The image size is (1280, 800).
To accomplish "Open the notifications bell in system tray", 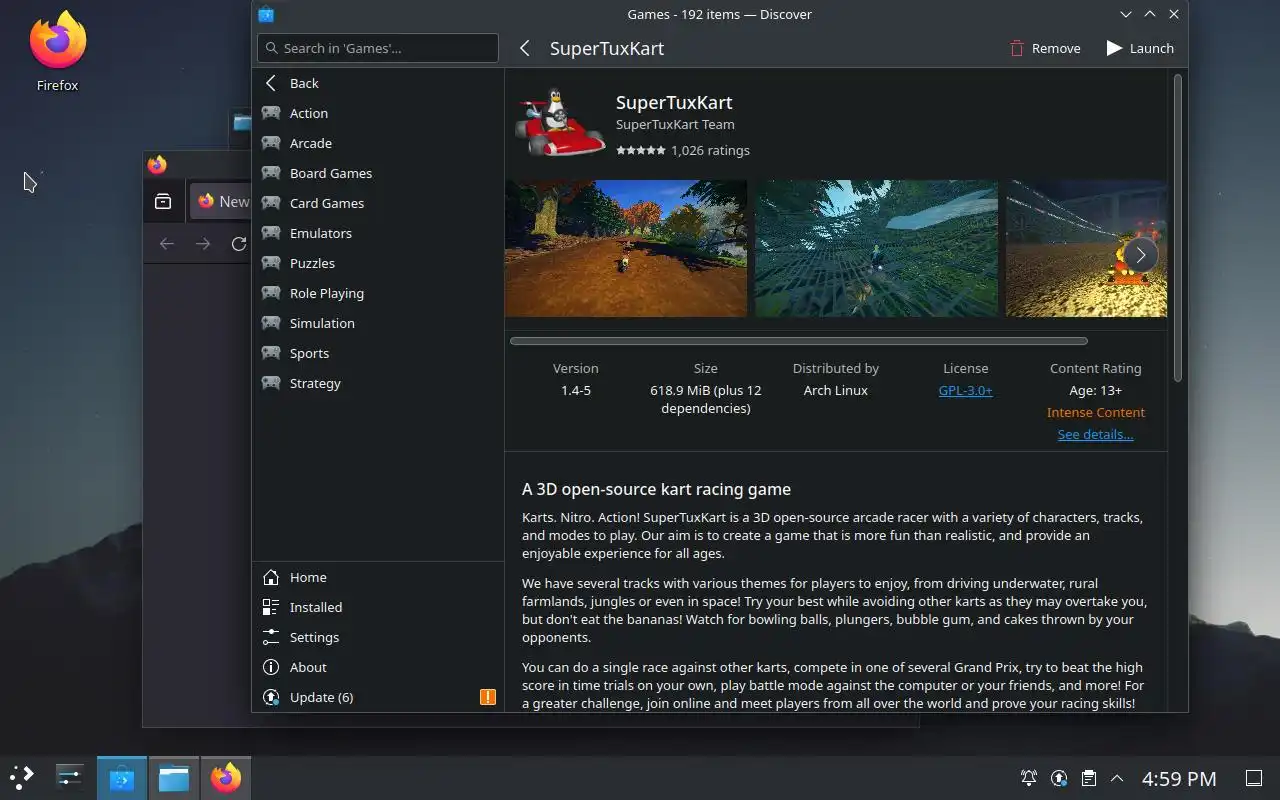I will [1028, 778].
